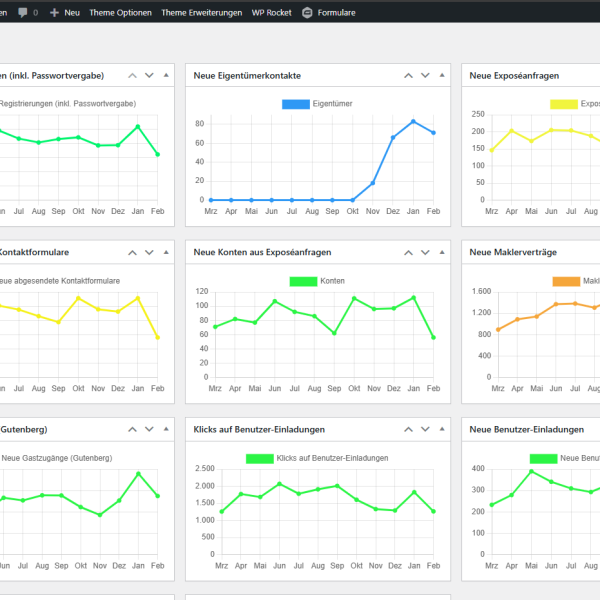The width and height of the screenshot is (600, 600).
Task: Toggle the orange Maklerverträge legend swatch
Action: pos(566,281)
